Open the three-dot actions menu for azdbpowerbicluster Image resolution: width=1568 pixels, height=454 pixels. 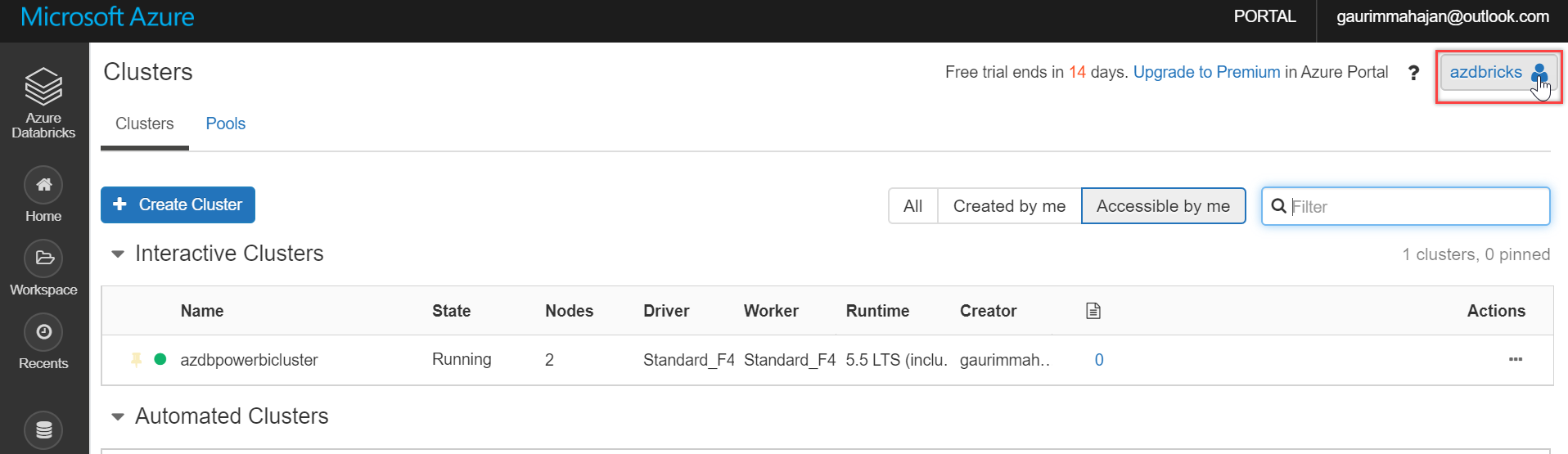(1516, 359)
